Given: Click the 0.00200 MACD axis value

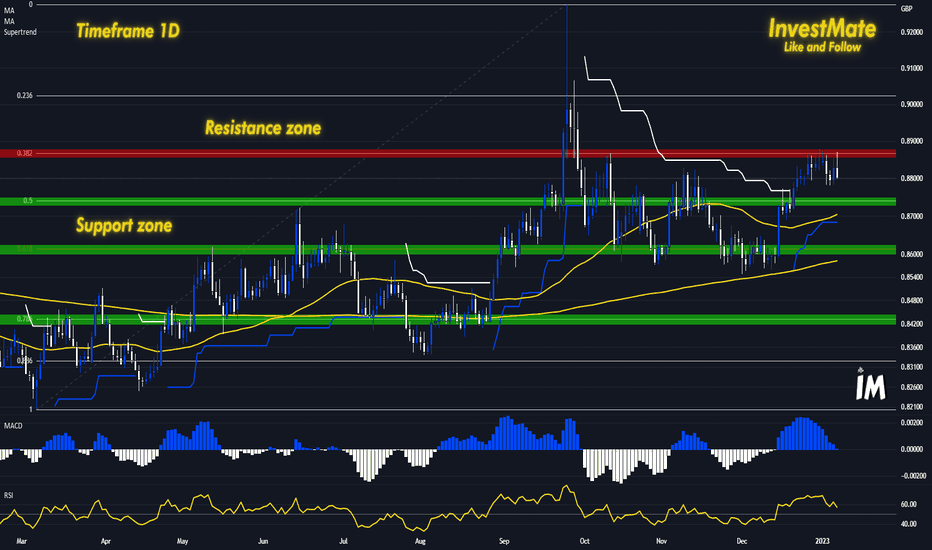Looking at the screenshot, I should tap(912, 422).
